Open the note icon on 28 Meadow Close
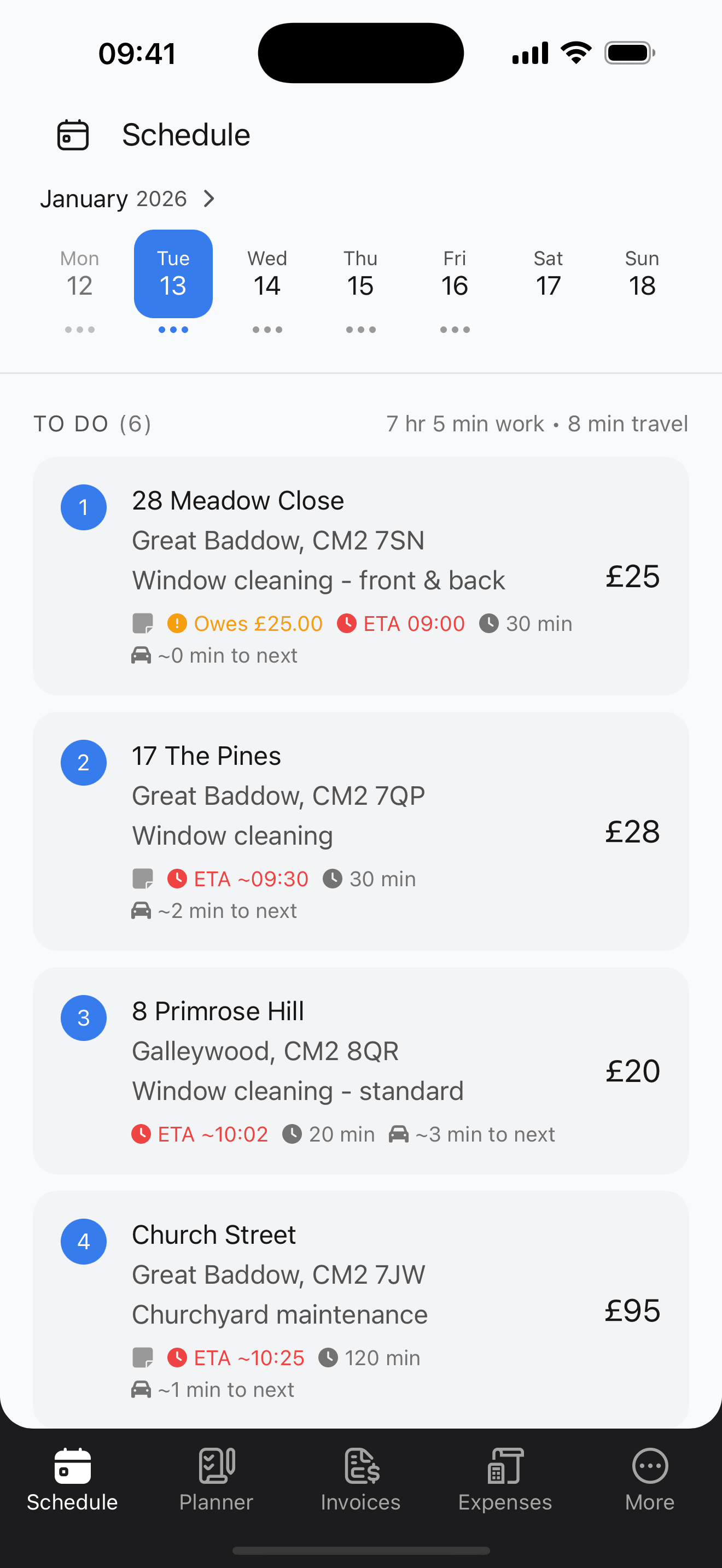The width and height of the screenshot is (722, 1568). (142, 623)
